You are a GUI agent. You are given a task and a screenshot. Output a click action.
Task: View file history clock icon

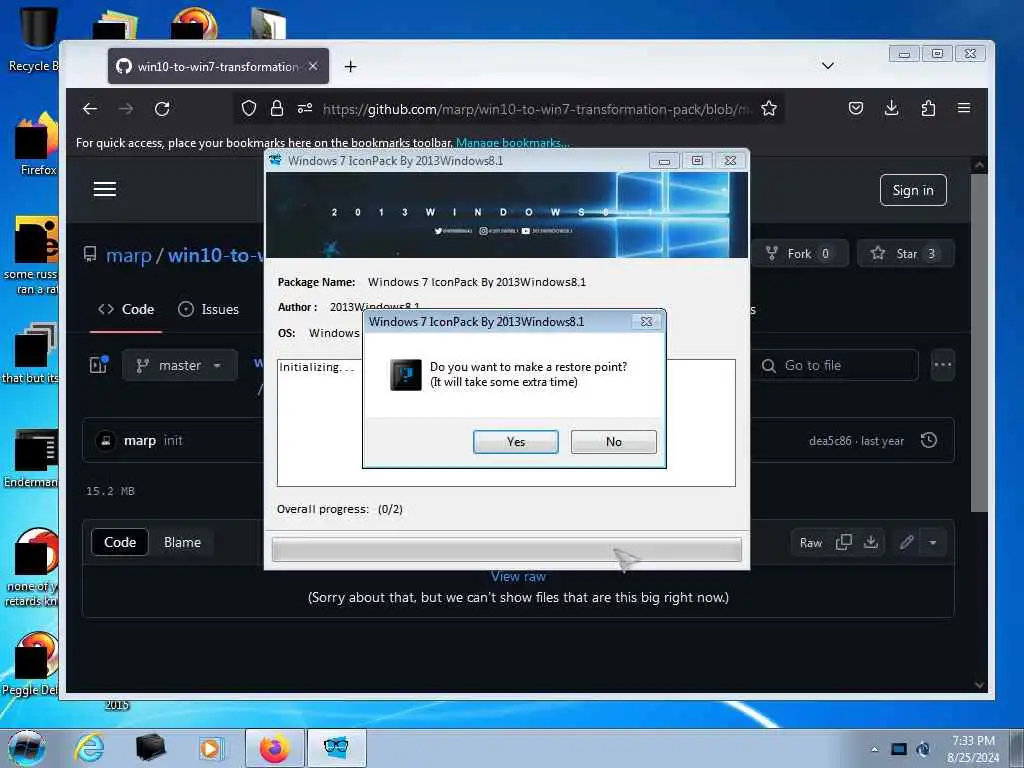pos(929,440)
